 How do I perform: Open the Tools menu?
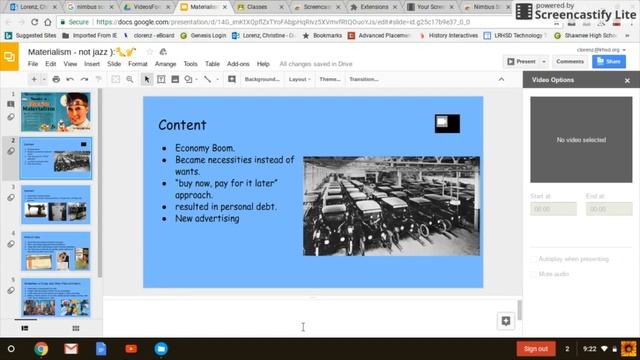click(x=190, y=64)
